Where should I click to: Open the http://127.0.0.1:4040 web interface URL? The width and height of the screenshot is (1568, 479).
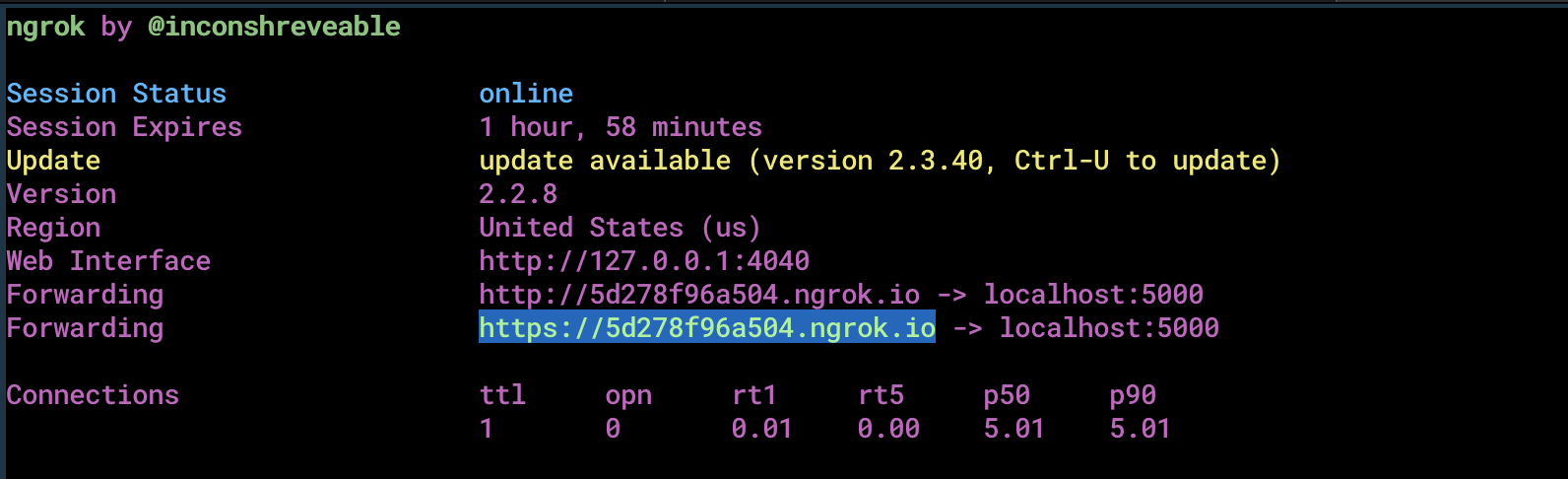644,261
